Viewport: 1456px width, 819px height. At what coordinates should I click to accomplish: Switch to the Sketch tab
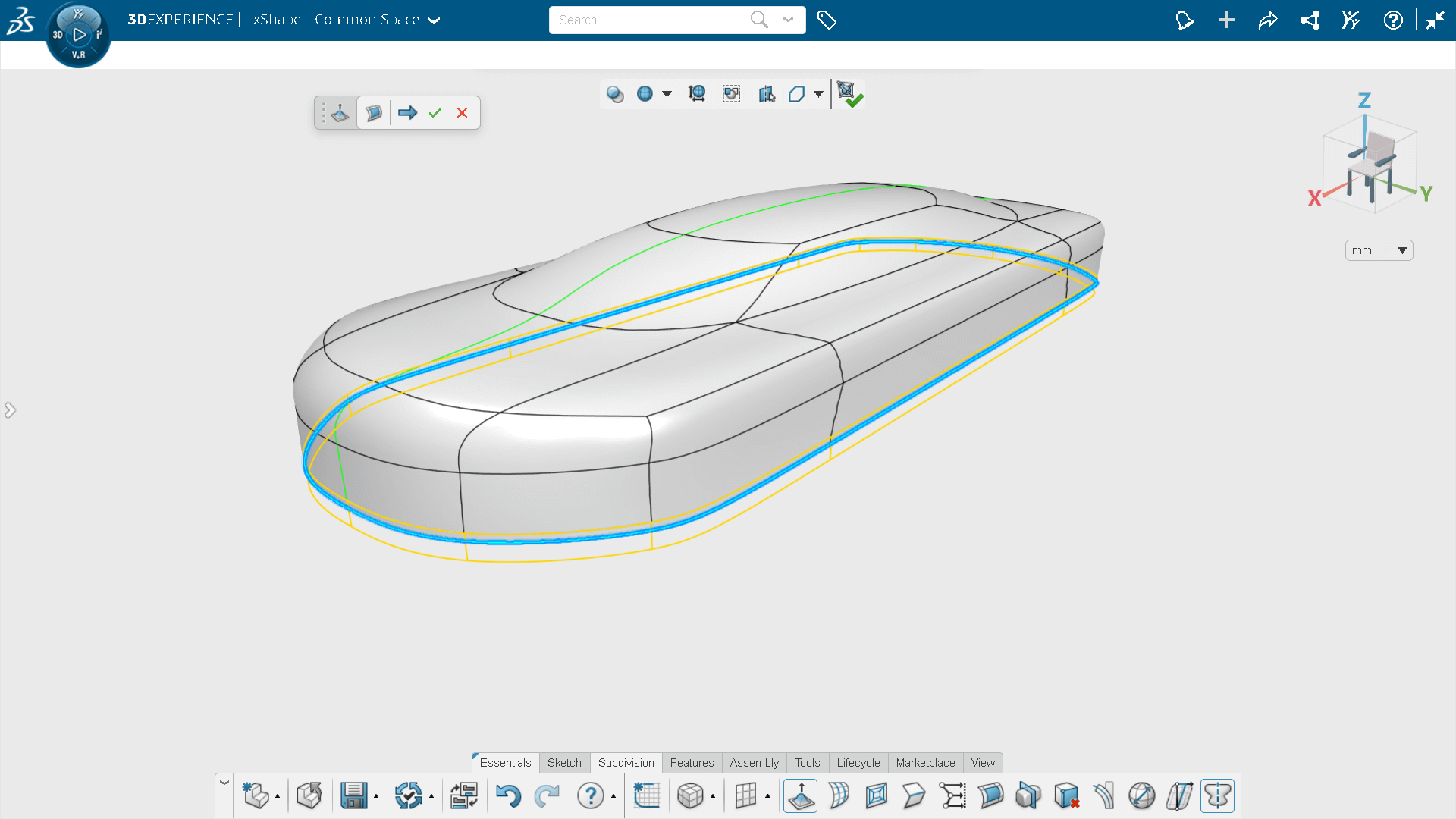tap(564, 763)
